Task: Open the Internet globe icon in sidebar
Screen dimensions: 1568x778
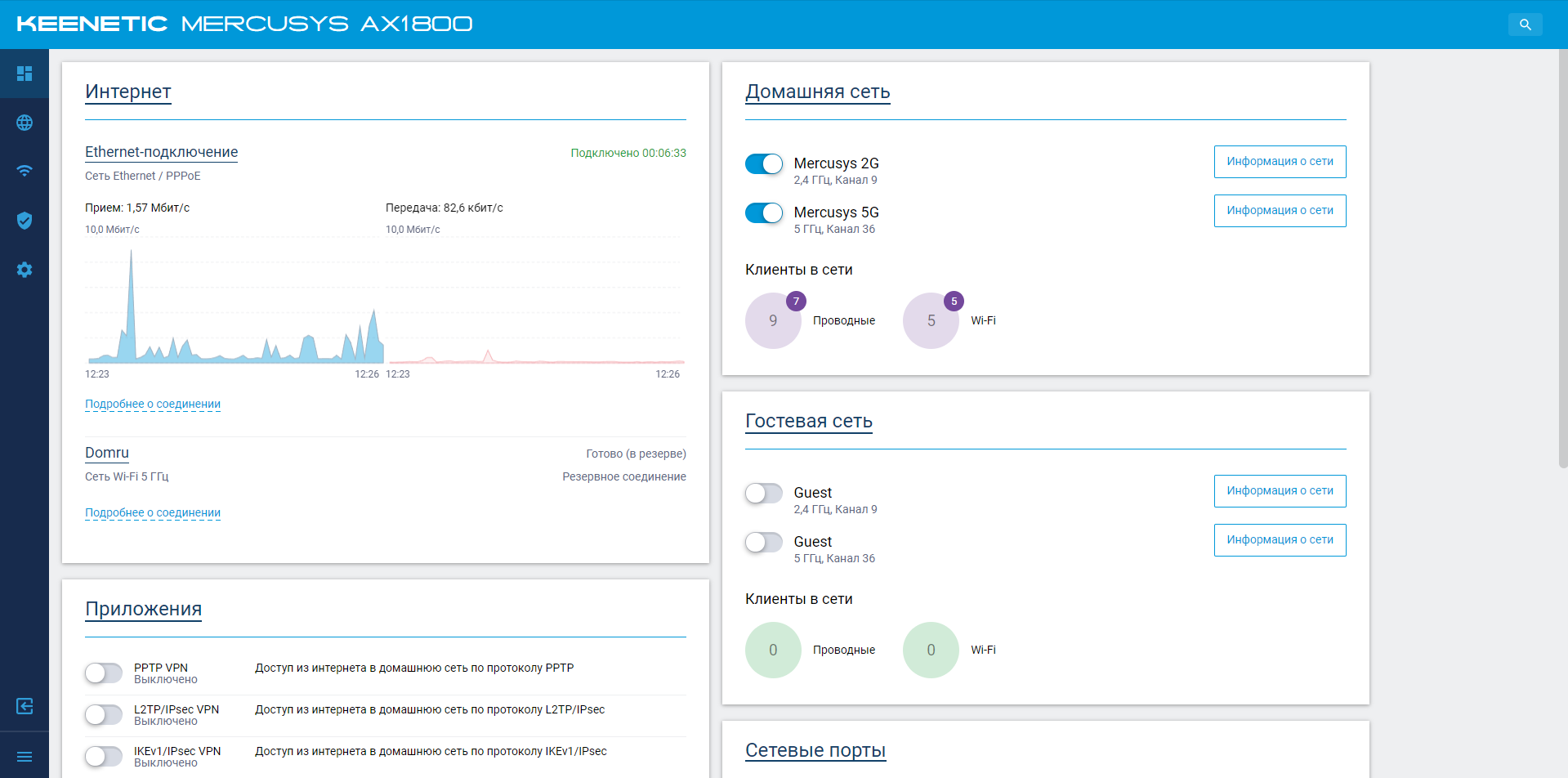Action: tap(25, 123)
